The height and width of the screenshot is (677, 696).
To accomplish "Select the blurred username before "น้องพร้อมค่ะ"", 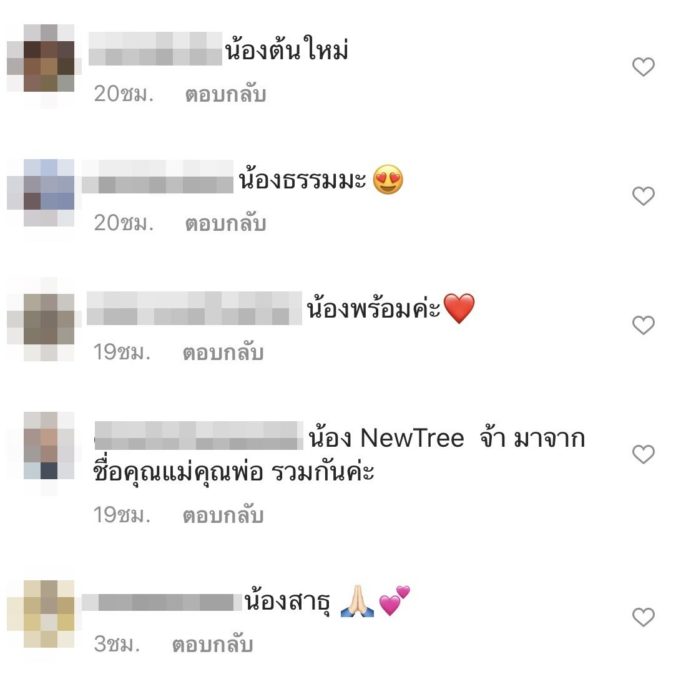I will [194, 308].
